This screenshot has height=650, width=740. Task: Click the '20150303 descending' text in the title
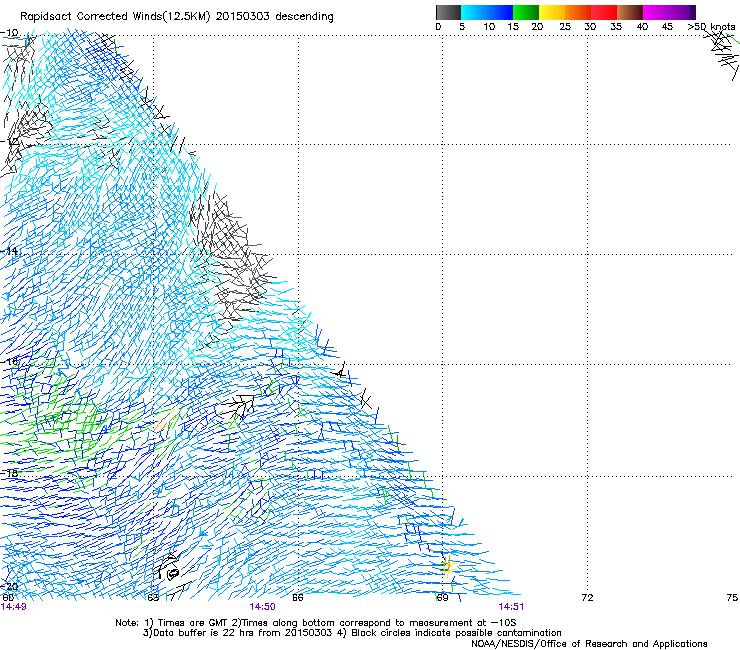(275, 17)
